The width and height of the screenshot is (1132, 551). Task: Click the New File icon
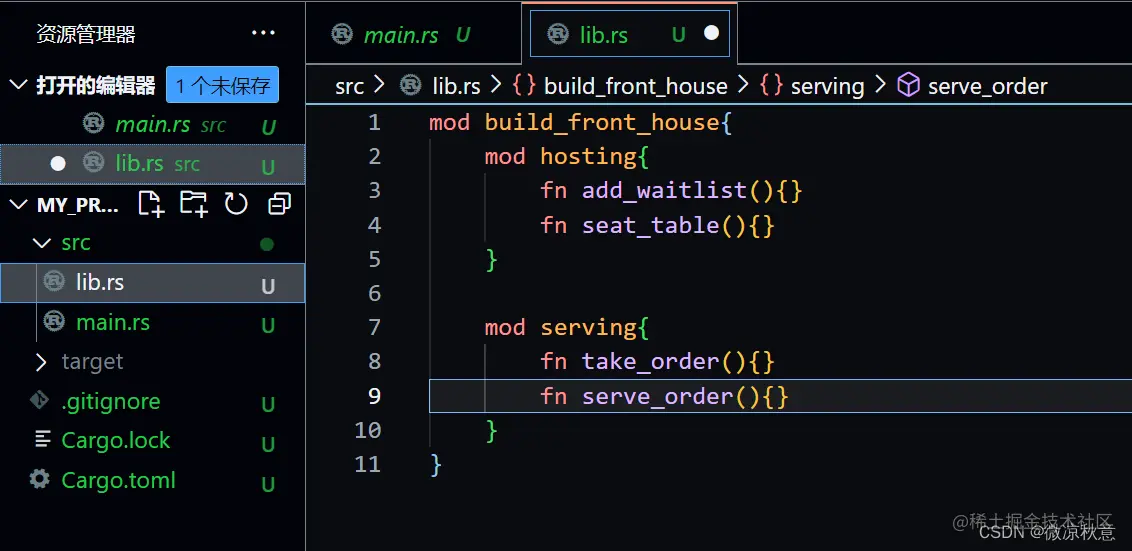pos(151,204)
